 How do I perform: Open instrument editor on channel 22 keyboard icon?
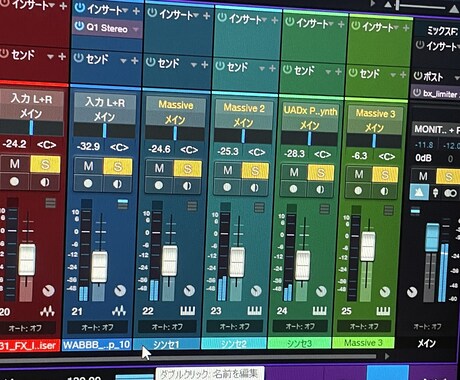(x=187, y=311)
